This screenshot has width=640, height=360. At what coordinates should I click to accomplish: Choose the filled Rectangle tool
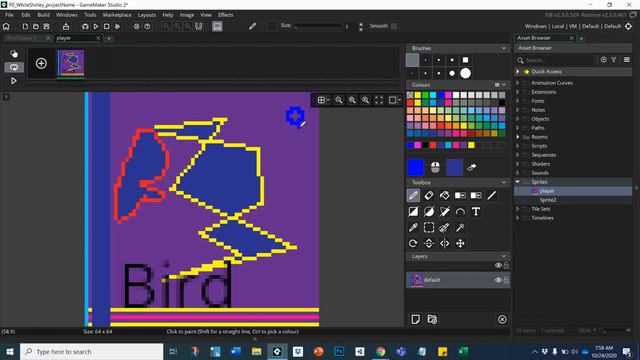pos(413,211)
